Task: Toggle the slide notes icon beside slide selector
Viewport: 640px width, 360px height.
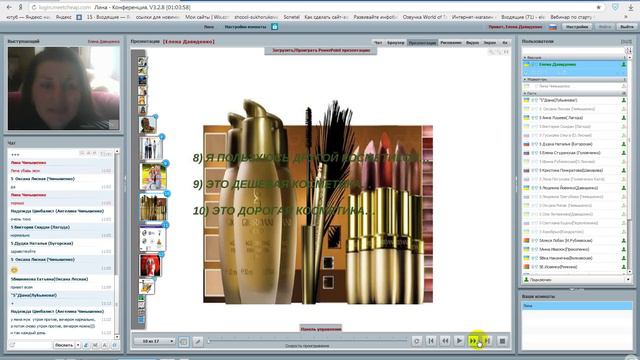Action: click(x=184, y=341)
